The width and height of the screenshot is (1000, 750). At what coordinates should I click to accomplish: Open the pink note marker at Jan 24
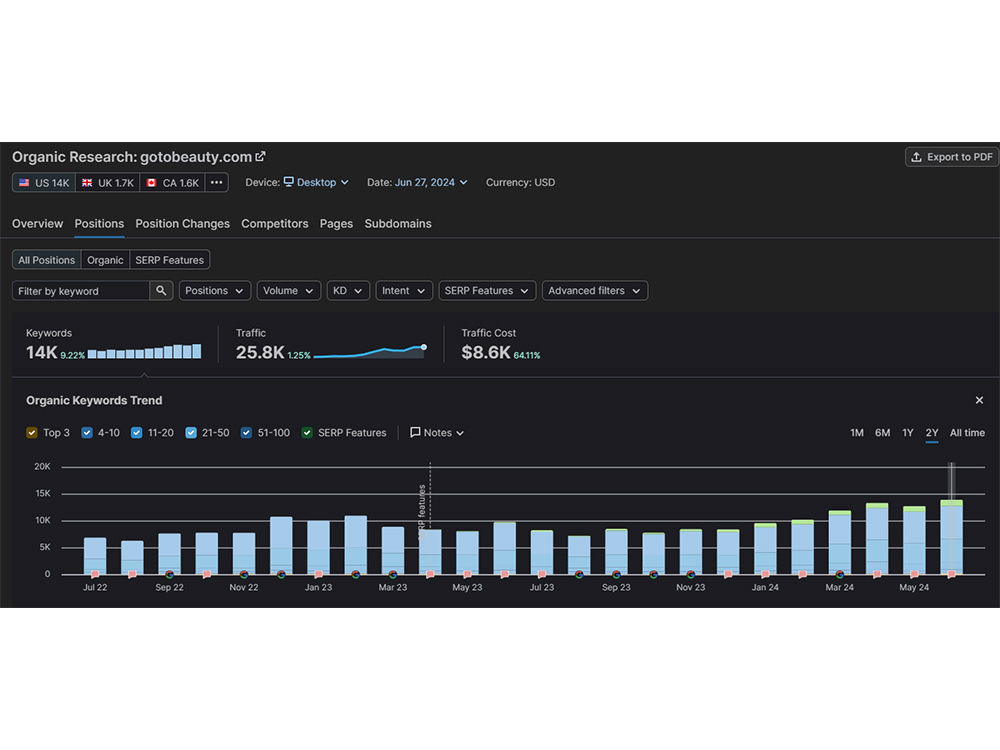click(765, 574)
